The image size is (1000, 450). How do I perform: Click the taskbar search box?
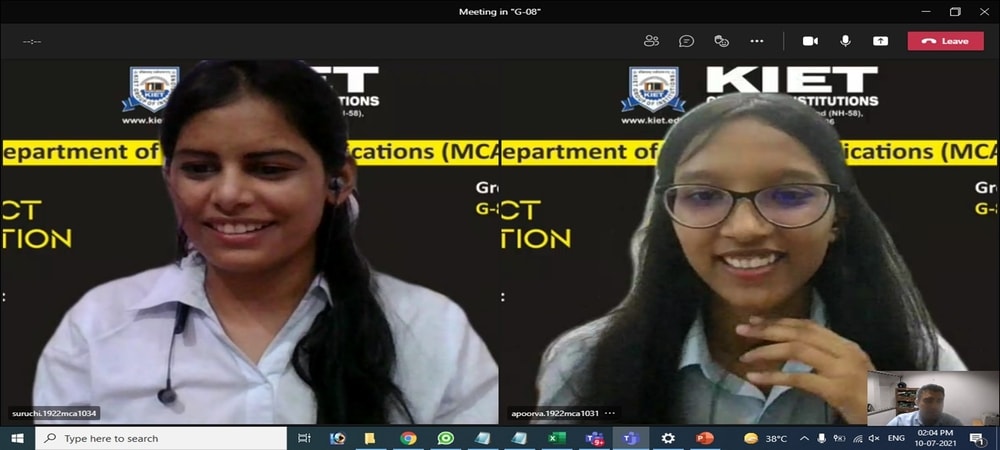160,438
